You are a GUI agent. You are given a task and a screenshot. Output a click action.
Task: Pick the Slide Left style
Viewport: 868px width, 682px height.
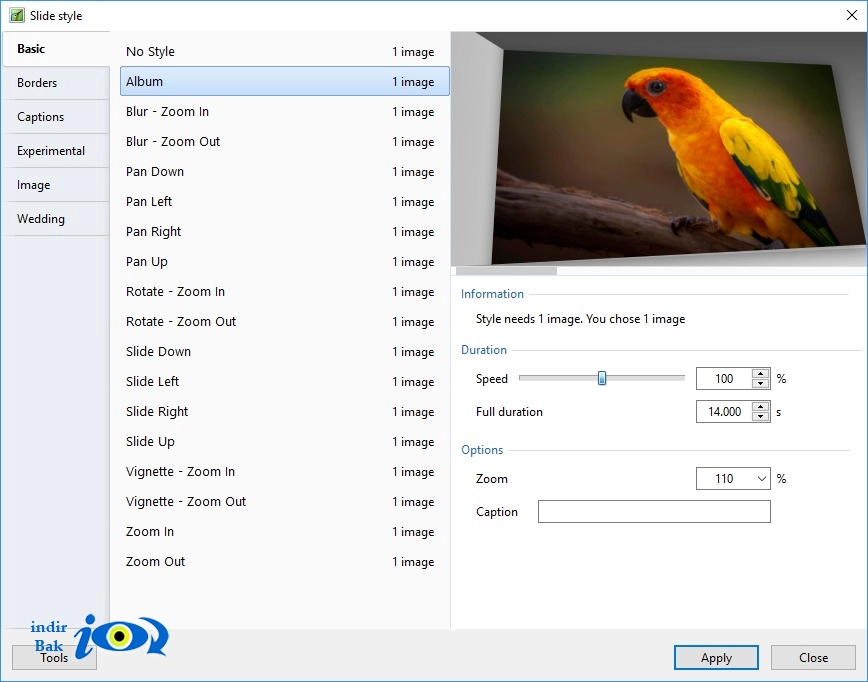(285, 381)
